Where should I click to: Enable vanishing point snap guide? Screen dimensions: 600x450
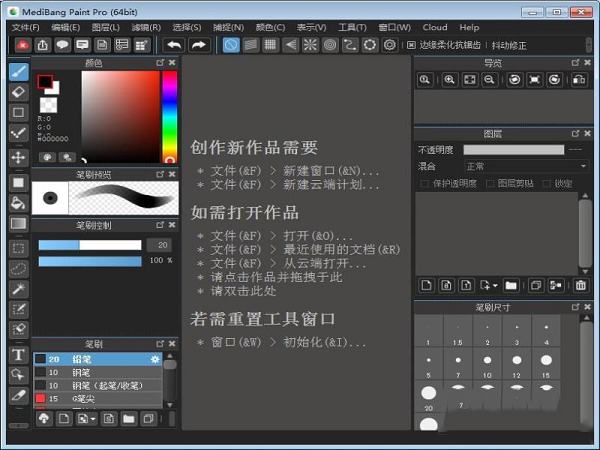(x=290, y=45)
